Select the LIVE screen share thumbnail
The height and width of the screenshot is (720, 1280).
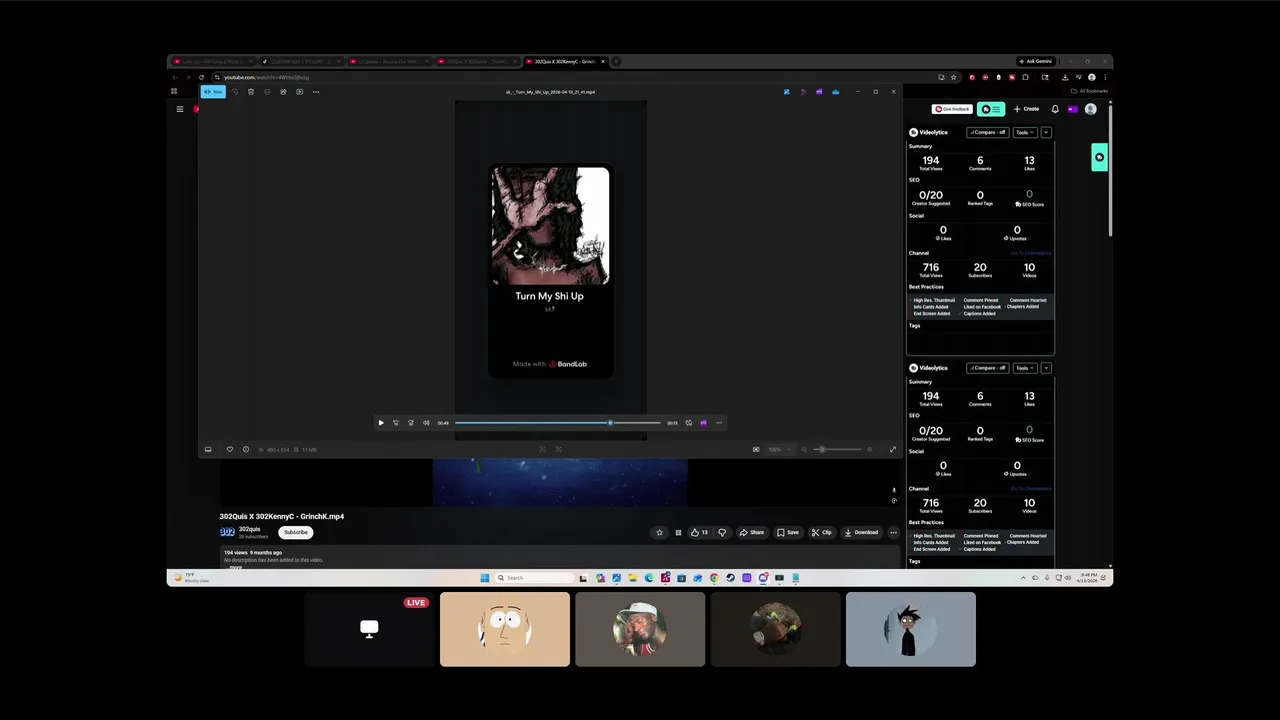[370, 629]
